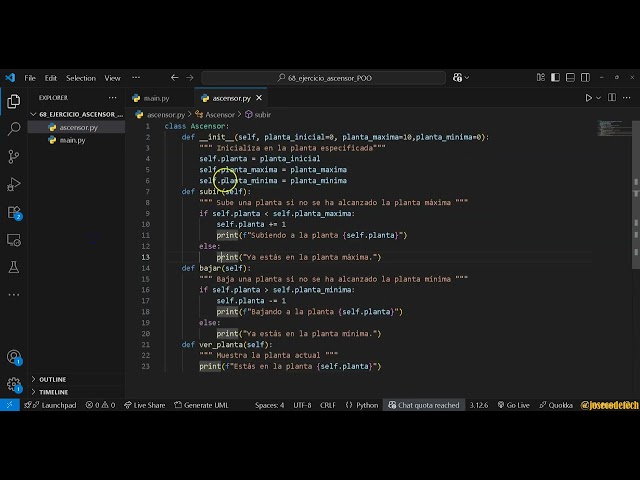
Task: Toggle the bottom panel
Action: 570,78
